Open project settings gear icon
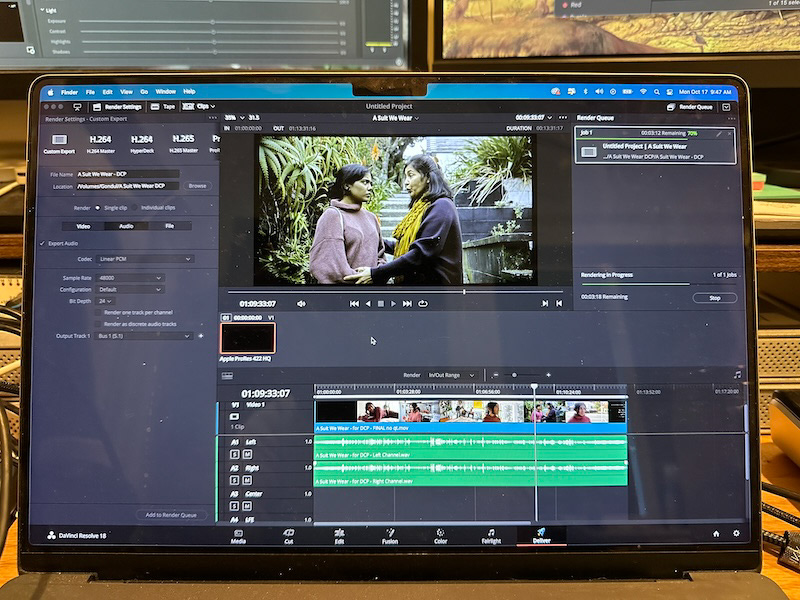The image size is (800, 600). coord(736,533)
